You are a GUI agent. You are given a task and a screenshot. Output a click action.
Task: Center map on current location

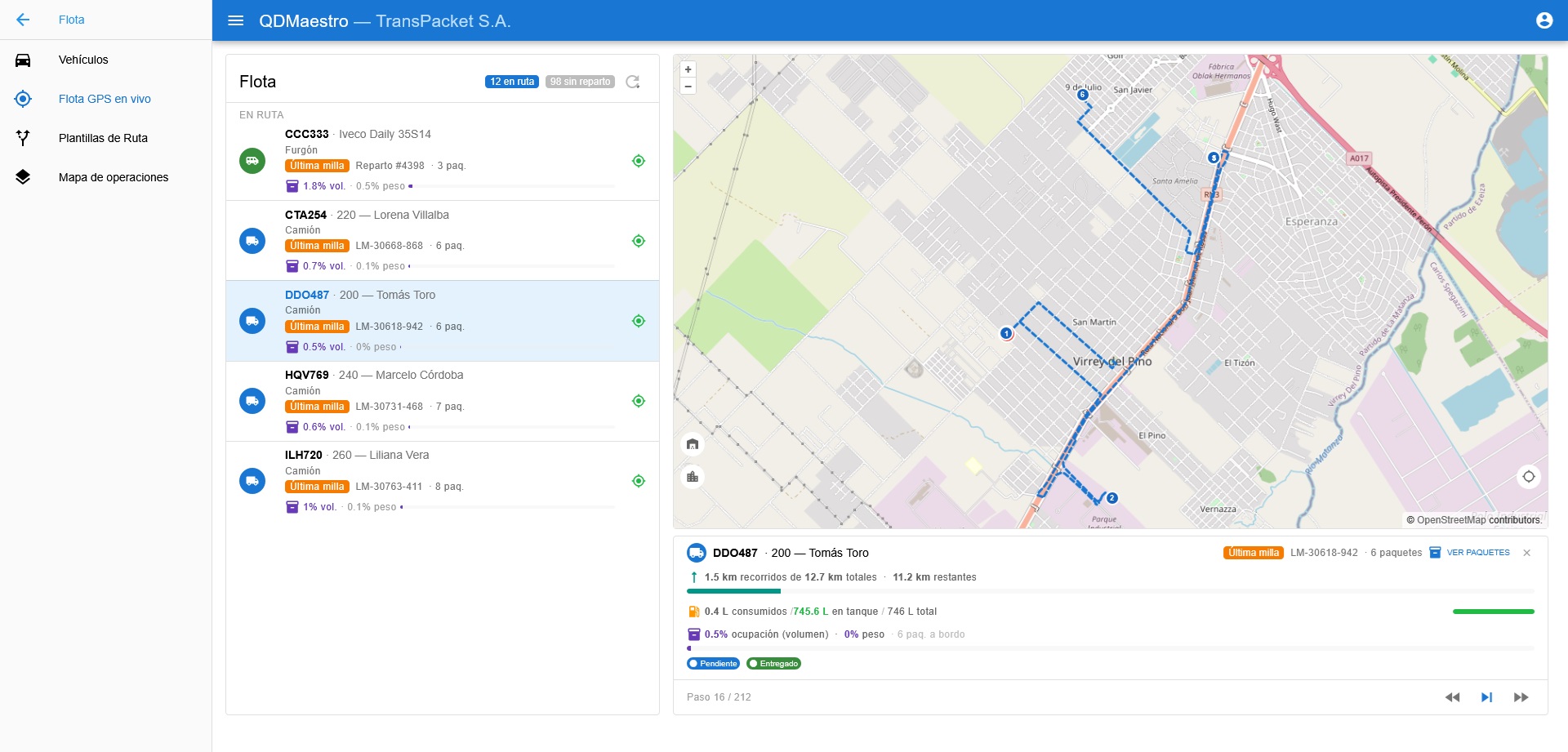1529,477
